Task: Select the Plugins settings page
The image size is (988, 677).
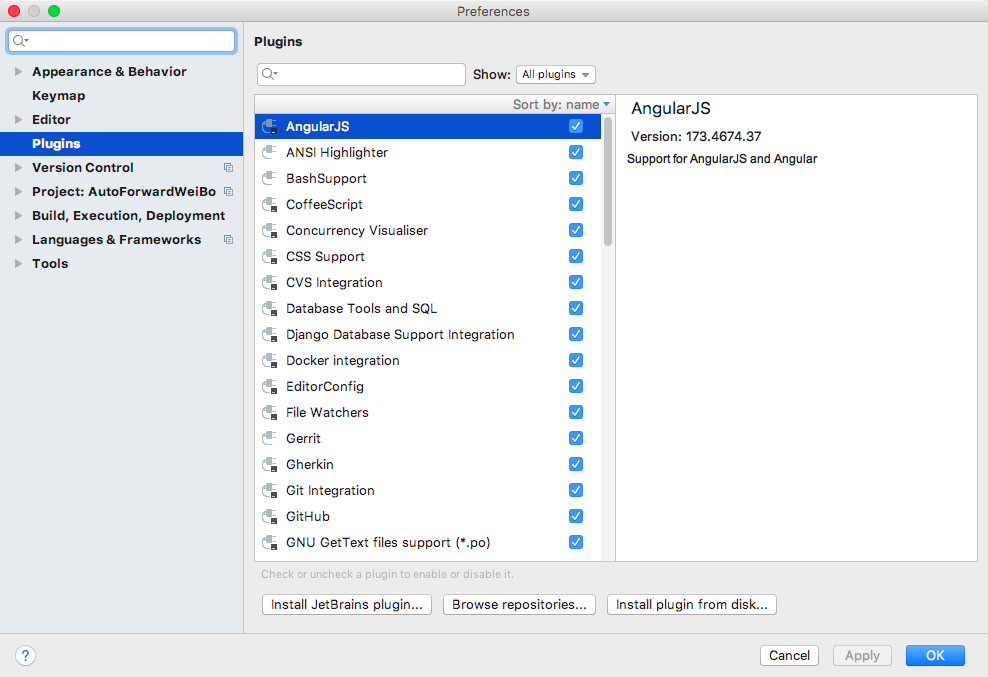Action: pos(122,144)
